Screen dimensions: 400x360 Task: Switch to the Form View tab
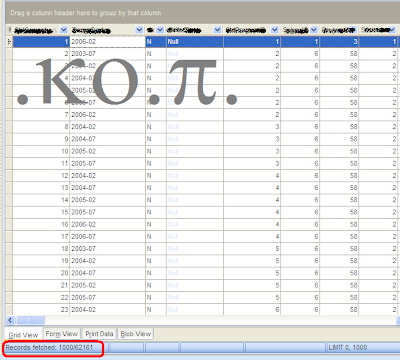[x=62, y=334]
